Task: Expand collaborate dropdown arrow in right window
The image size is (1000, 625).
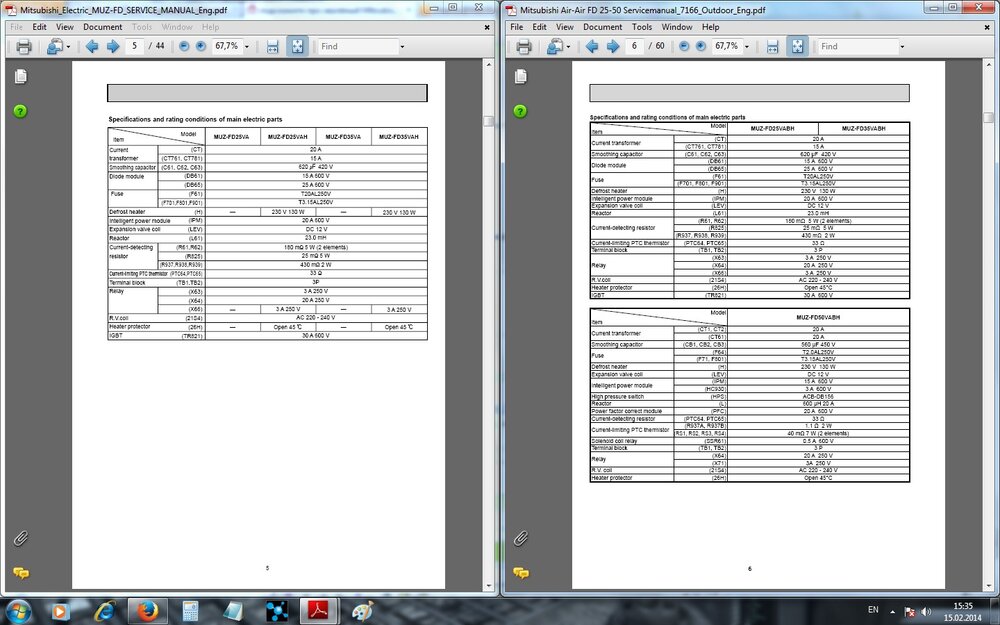Action: tap(568, 47)
